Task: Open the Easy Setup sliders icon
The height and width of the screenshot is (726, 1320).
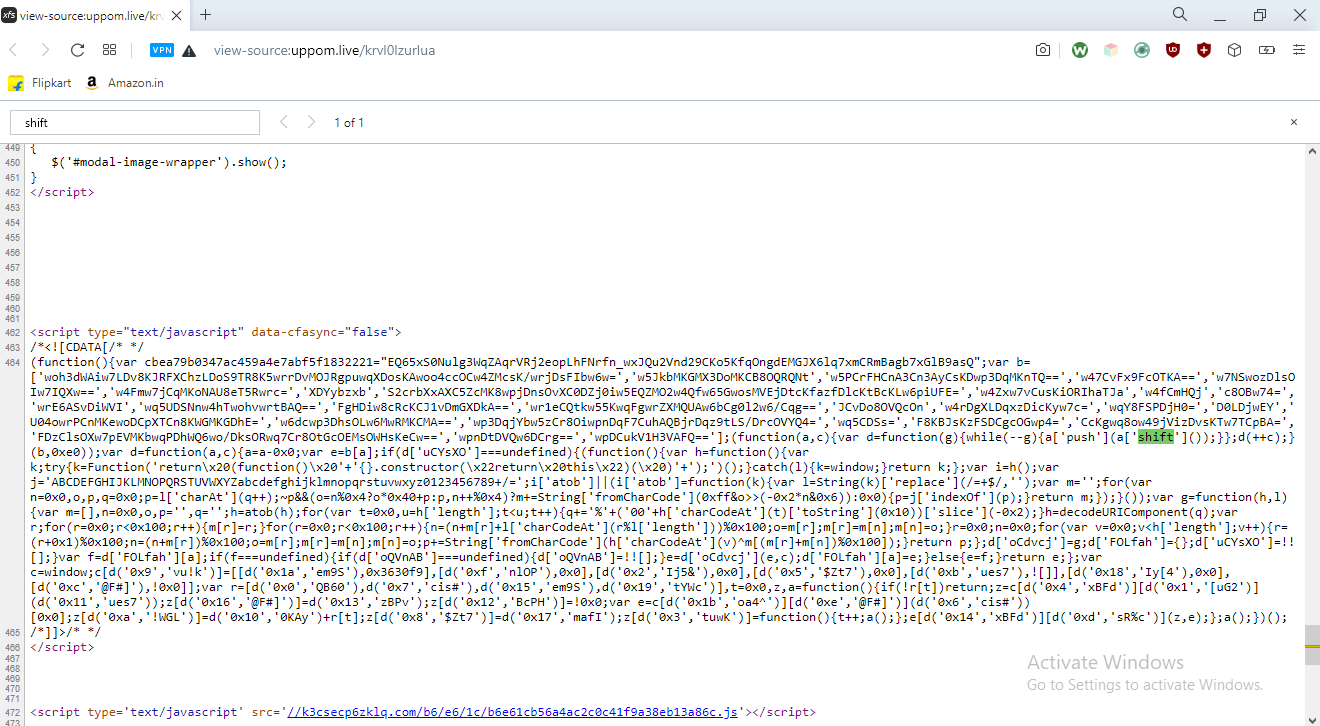Action: (x=1299, y=50)
